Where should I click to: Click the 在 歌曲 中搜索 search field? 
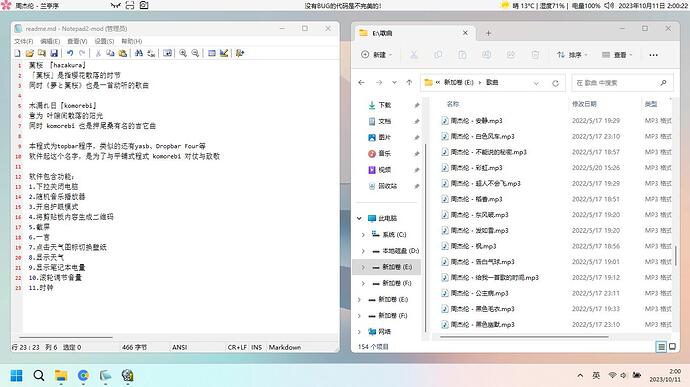[x=622, y=83]
